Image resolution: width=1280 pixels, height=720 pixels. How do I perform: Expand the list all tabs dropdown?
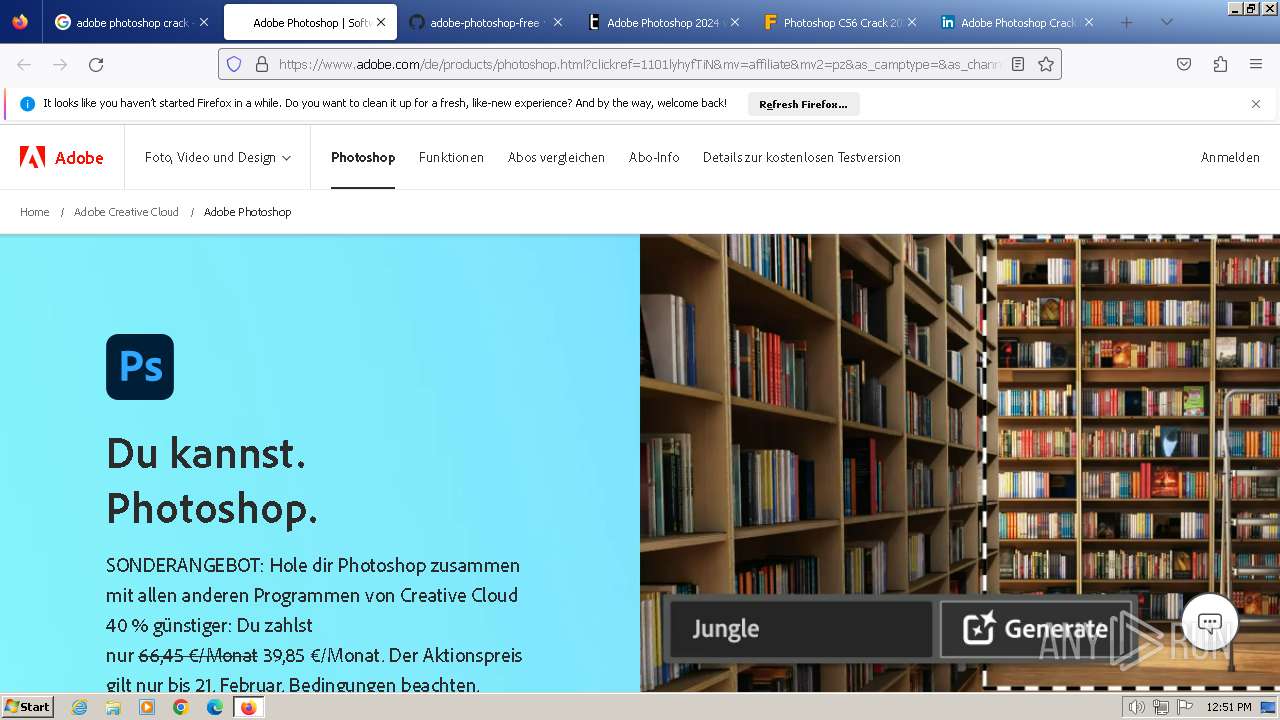[1166, 22]
